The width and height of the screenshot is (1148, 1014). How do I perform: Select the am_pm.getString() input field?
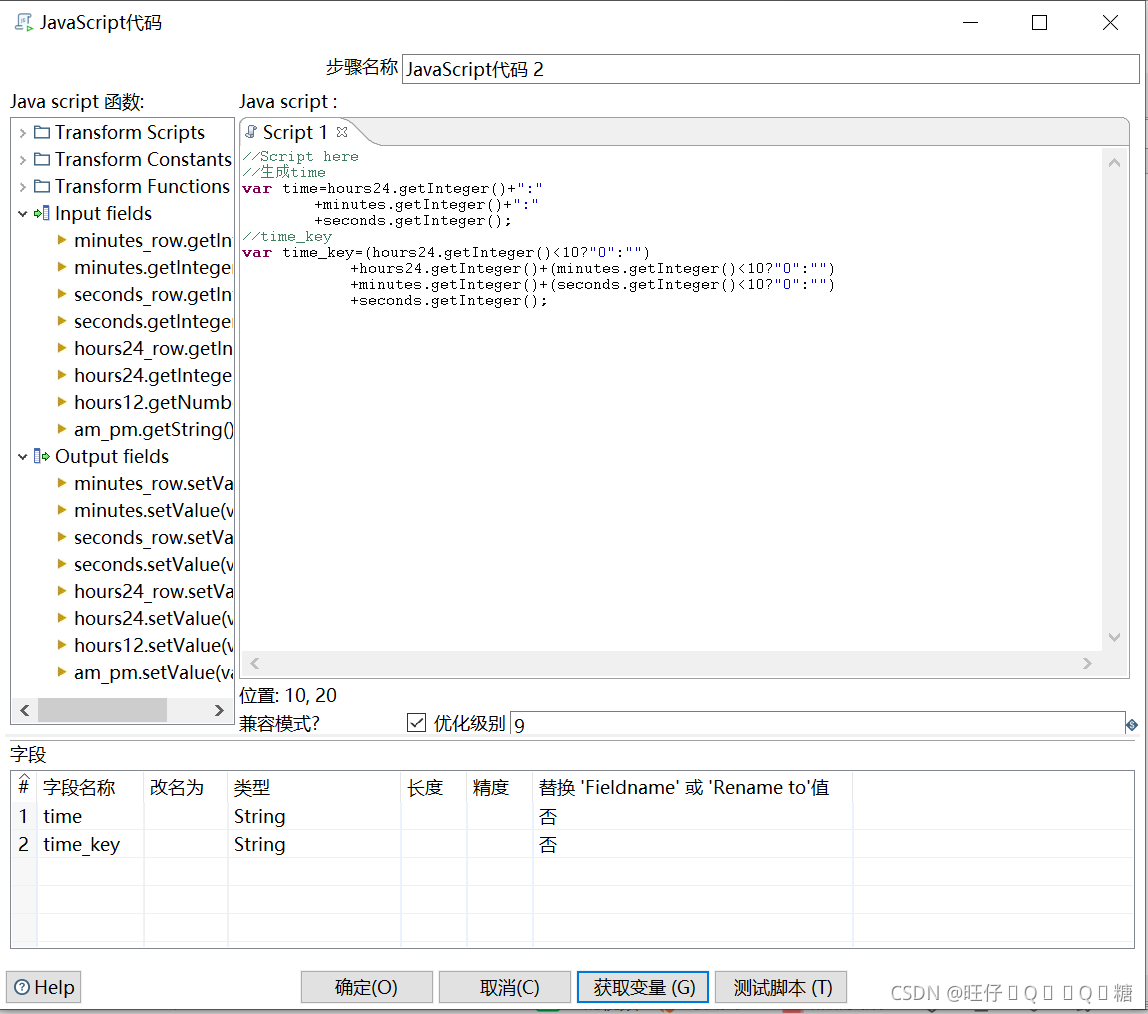click(x=153, y=430)
